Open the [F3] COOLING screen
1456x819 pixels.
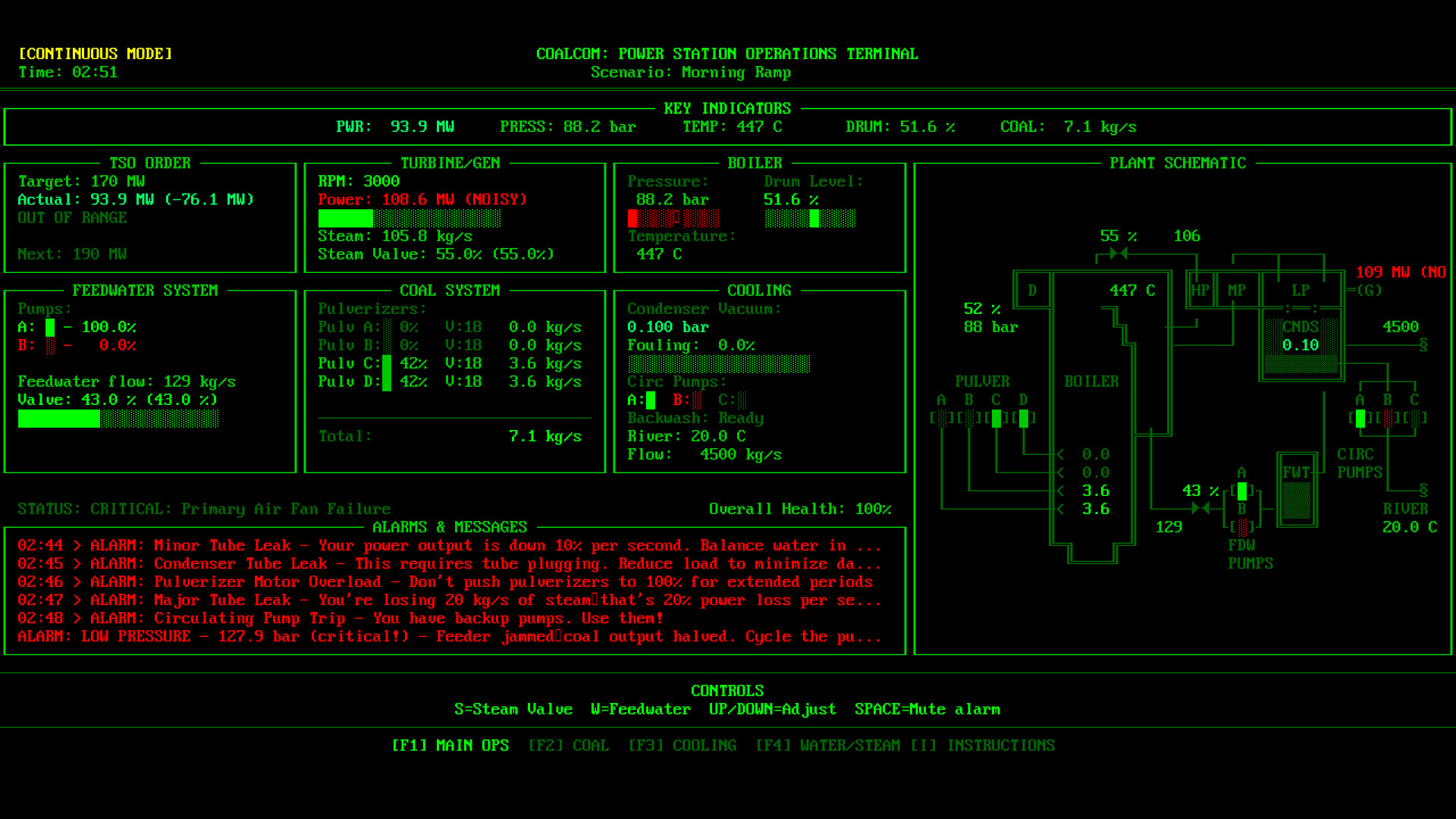pyautogui.click(x=684, y=745)
